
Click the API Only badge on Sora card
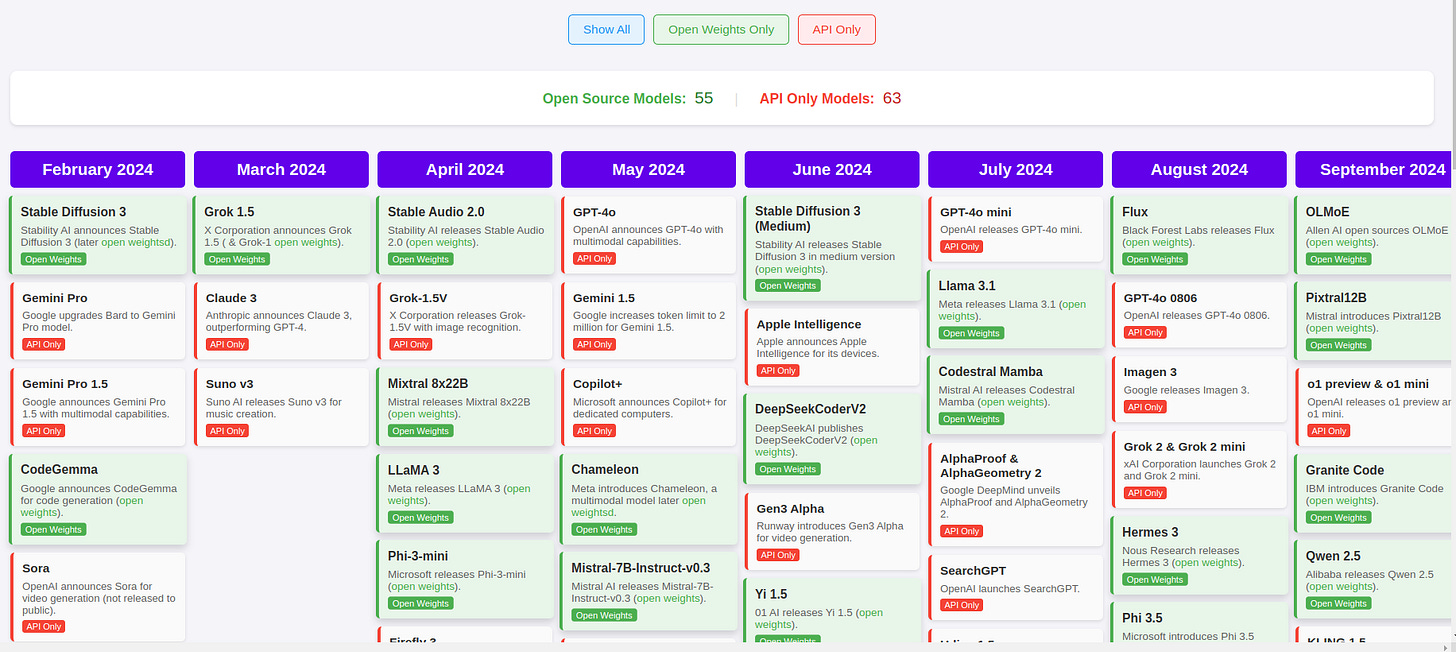click(x=44, y=627)
